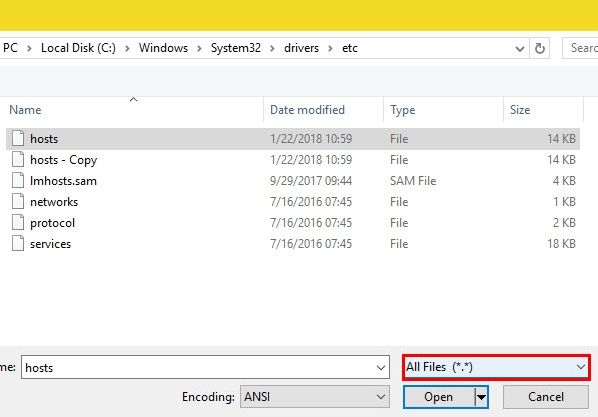This screenshot has width=598, height=417.
Task: Expand the chevron after Local Disk (C:)
Action: click(x=127, y=48)
